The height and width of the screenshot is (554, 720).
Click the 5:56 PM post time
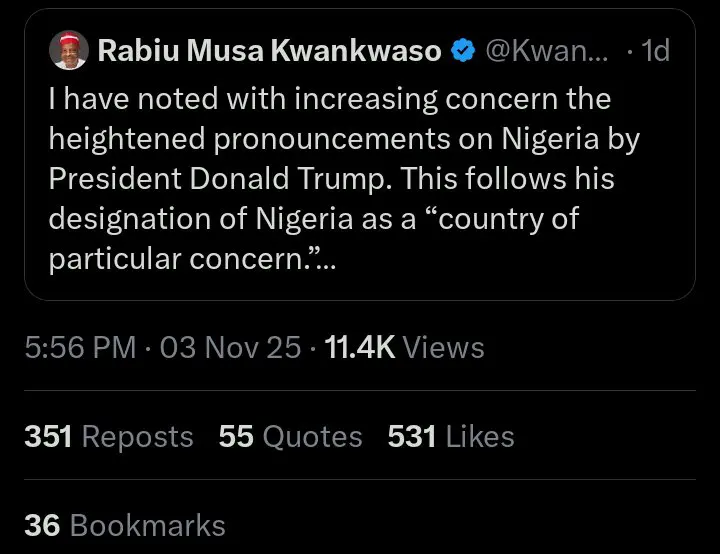click(x=80, y=347)
